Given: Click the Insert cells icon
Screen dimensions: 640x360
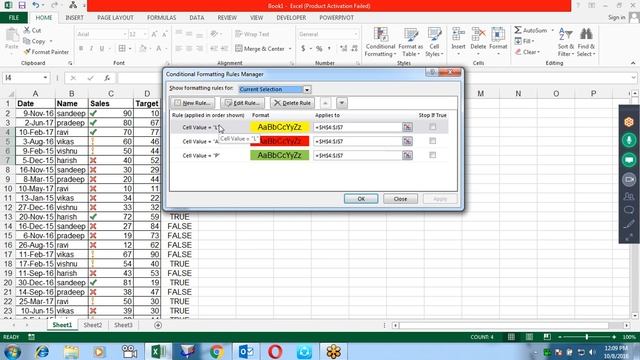Looking at the screenshot, I should [x=458, y=35].
